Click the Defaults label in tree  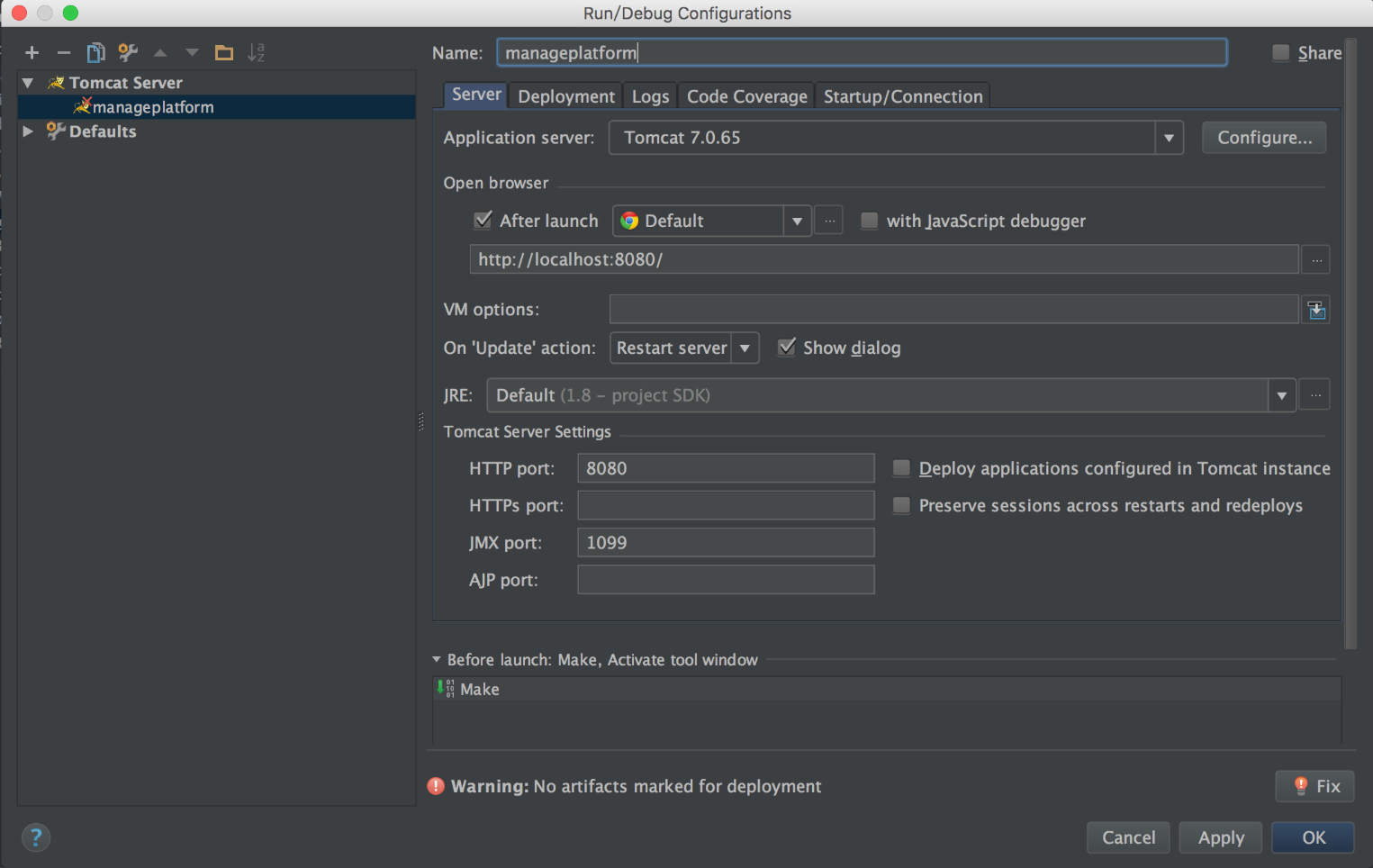pyautogui.click(x=103, y=131)
